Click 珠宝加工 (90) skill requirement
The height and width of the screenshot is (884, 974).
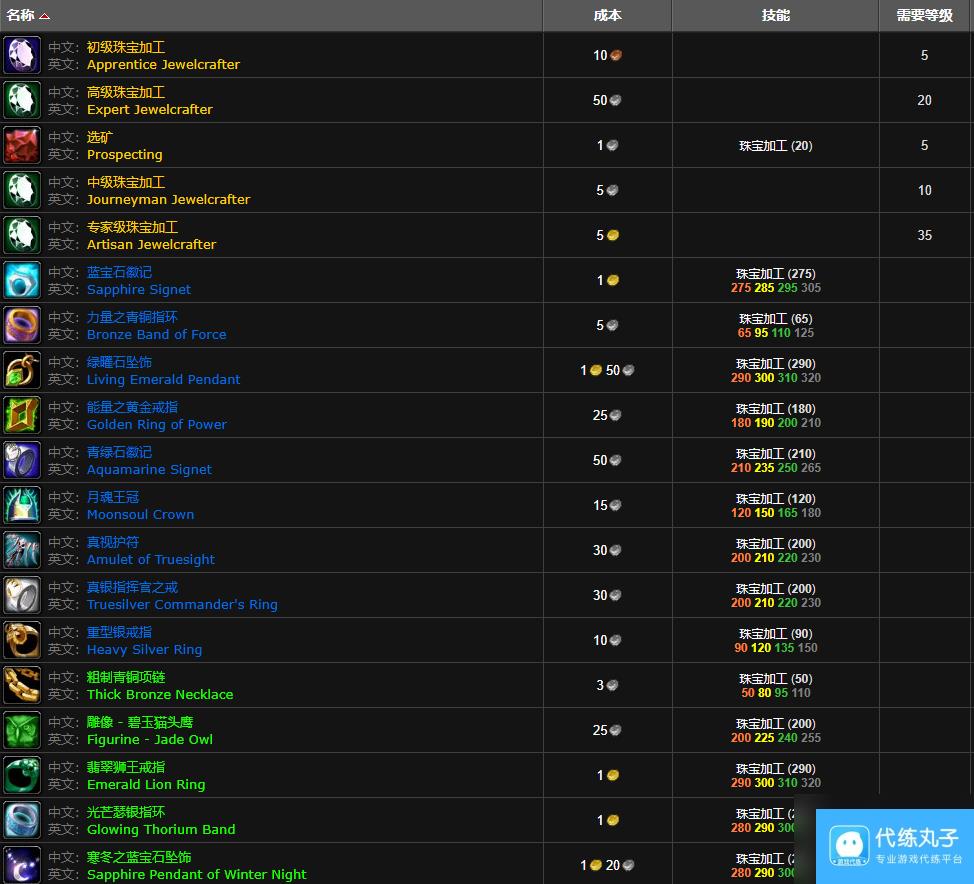point(775,634)
